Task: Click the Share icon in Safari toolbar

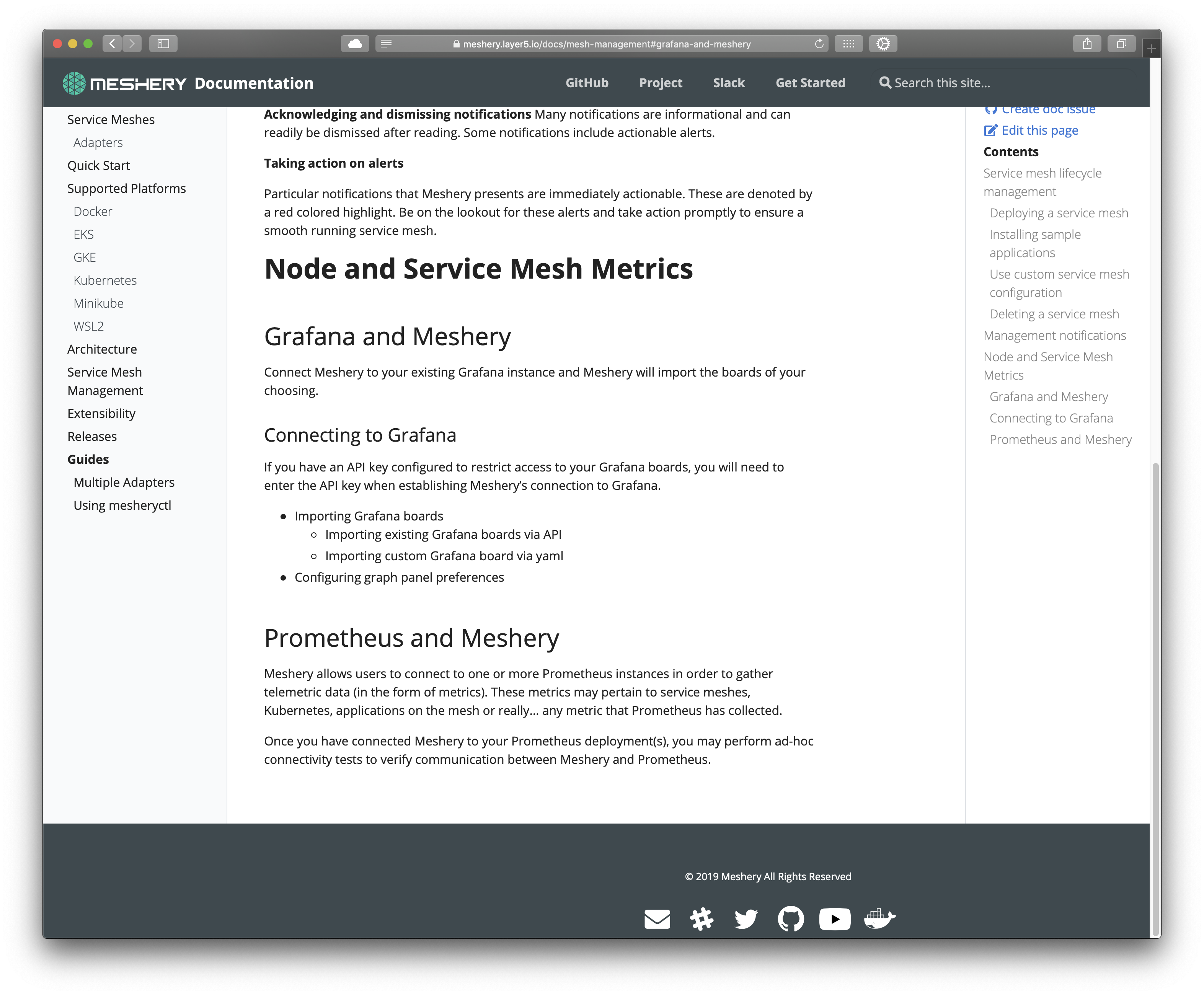Action: tap(1087, 44)
